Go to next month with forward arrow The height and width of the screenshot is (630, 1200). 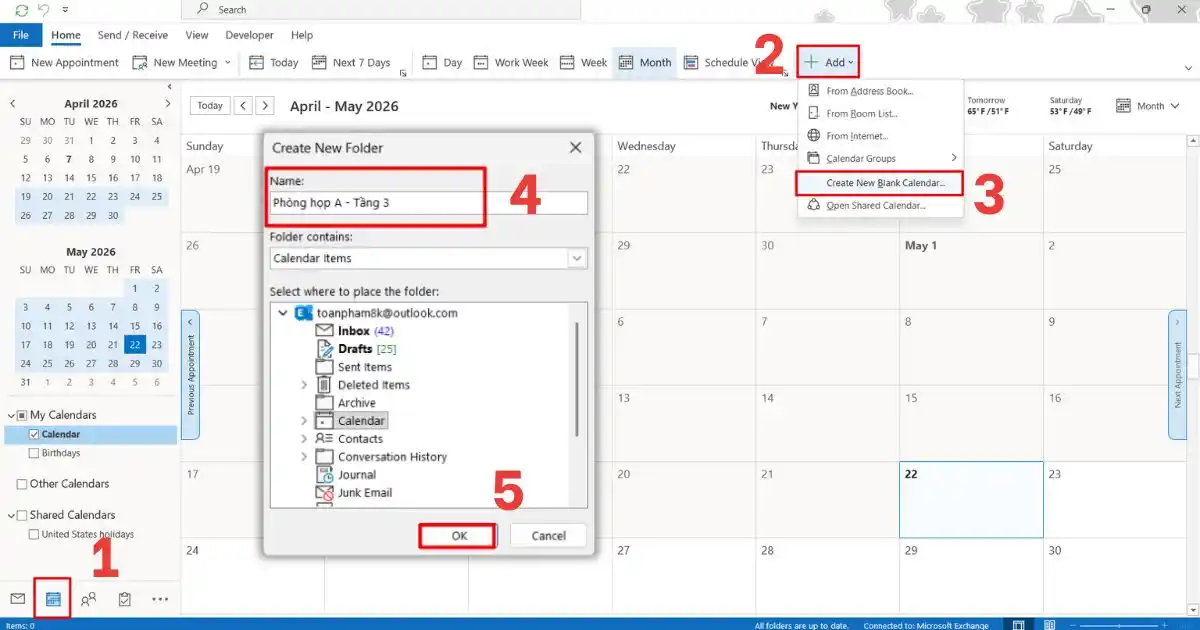point(265,105)
